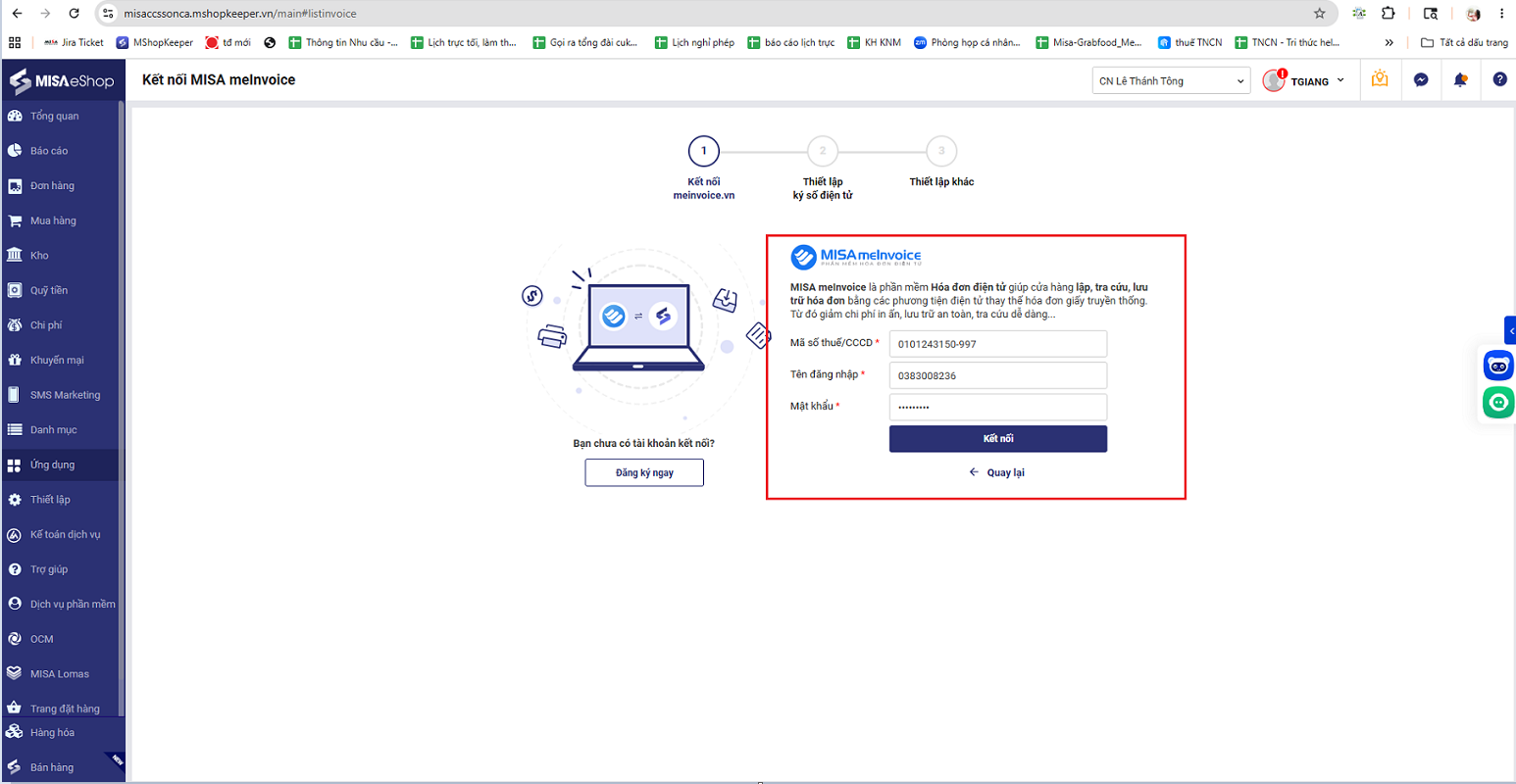Open the reminder icon left of messenger
This screenshot has height=784, width=1516.
coord(1380,79)
